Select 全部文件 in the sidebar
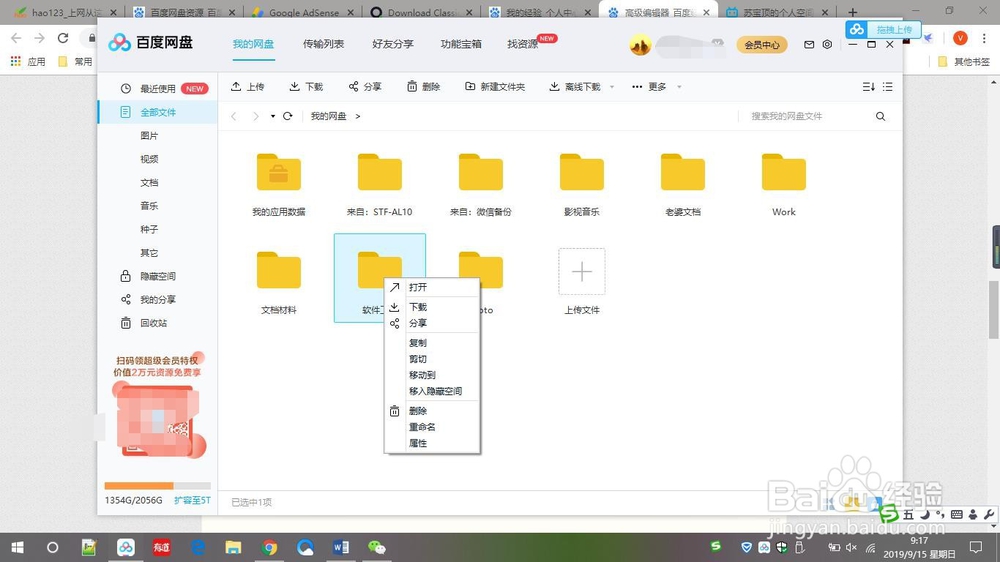Viewport: 1000px width, 562px height. (158, 112)
